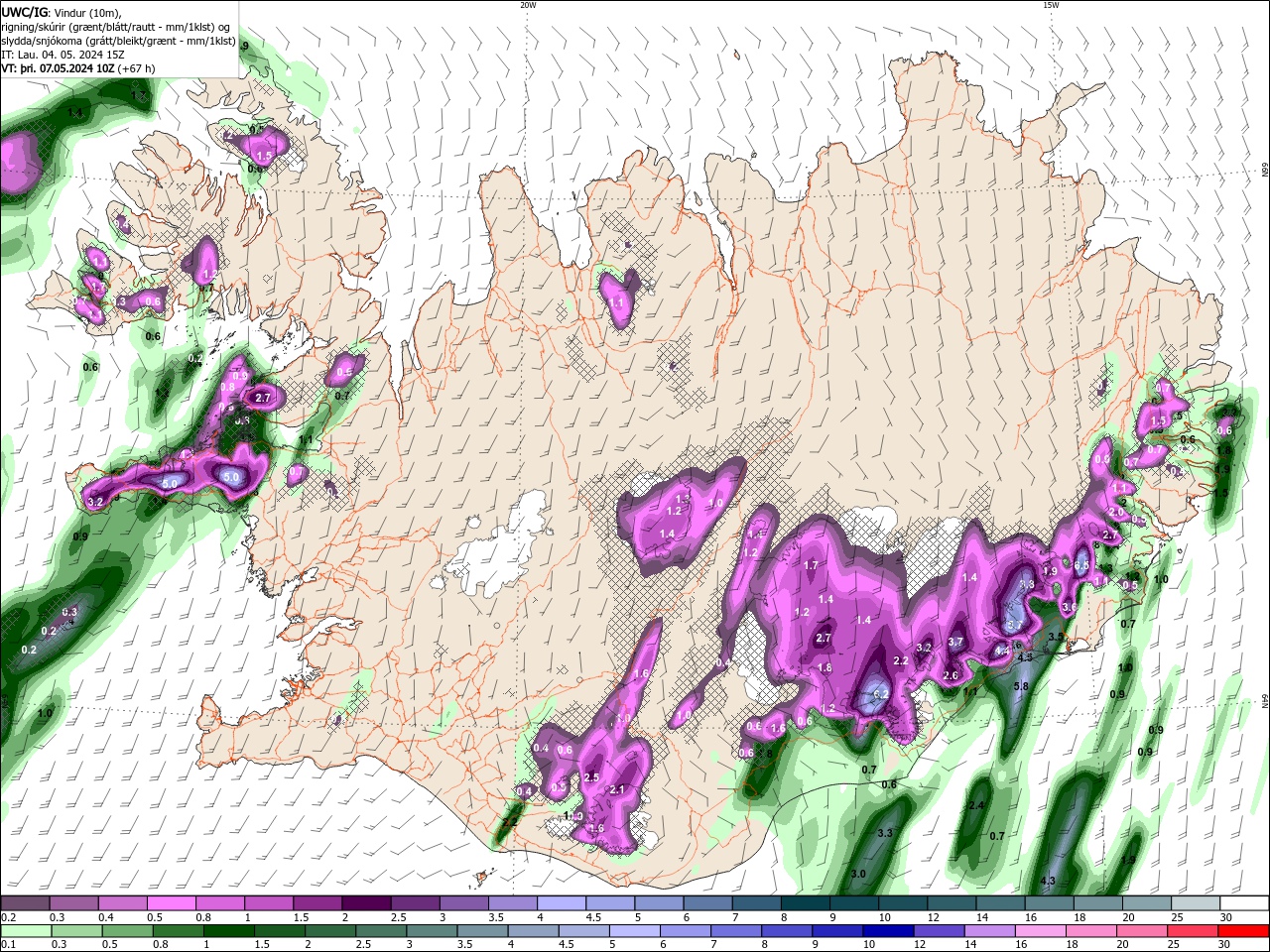The width and height of the screenshot is (1270, 952).
Task: Click the rigning/skúrir description line in the header
Action: click(117, 27)
